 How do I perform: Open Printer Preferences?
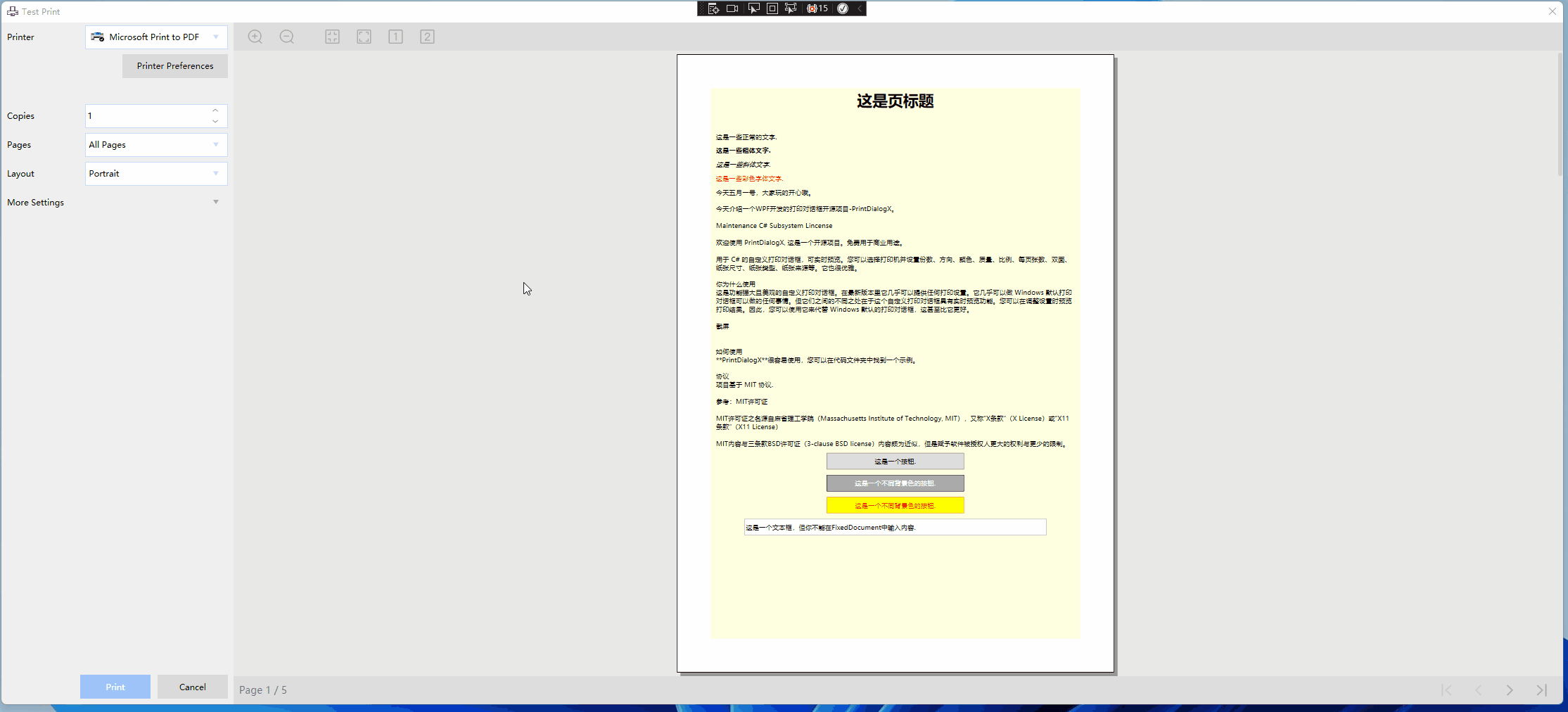(x=175, y=66)
